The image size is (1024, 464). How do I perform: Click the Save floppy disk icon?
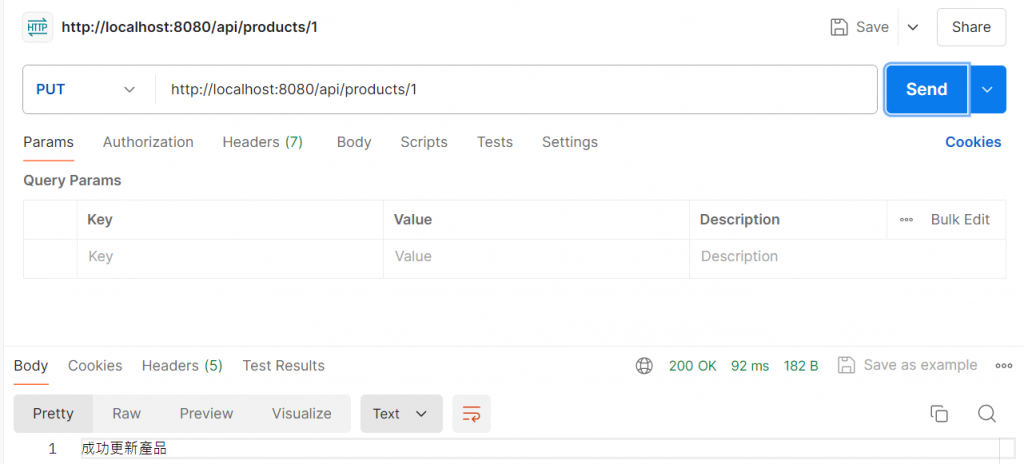839,27
